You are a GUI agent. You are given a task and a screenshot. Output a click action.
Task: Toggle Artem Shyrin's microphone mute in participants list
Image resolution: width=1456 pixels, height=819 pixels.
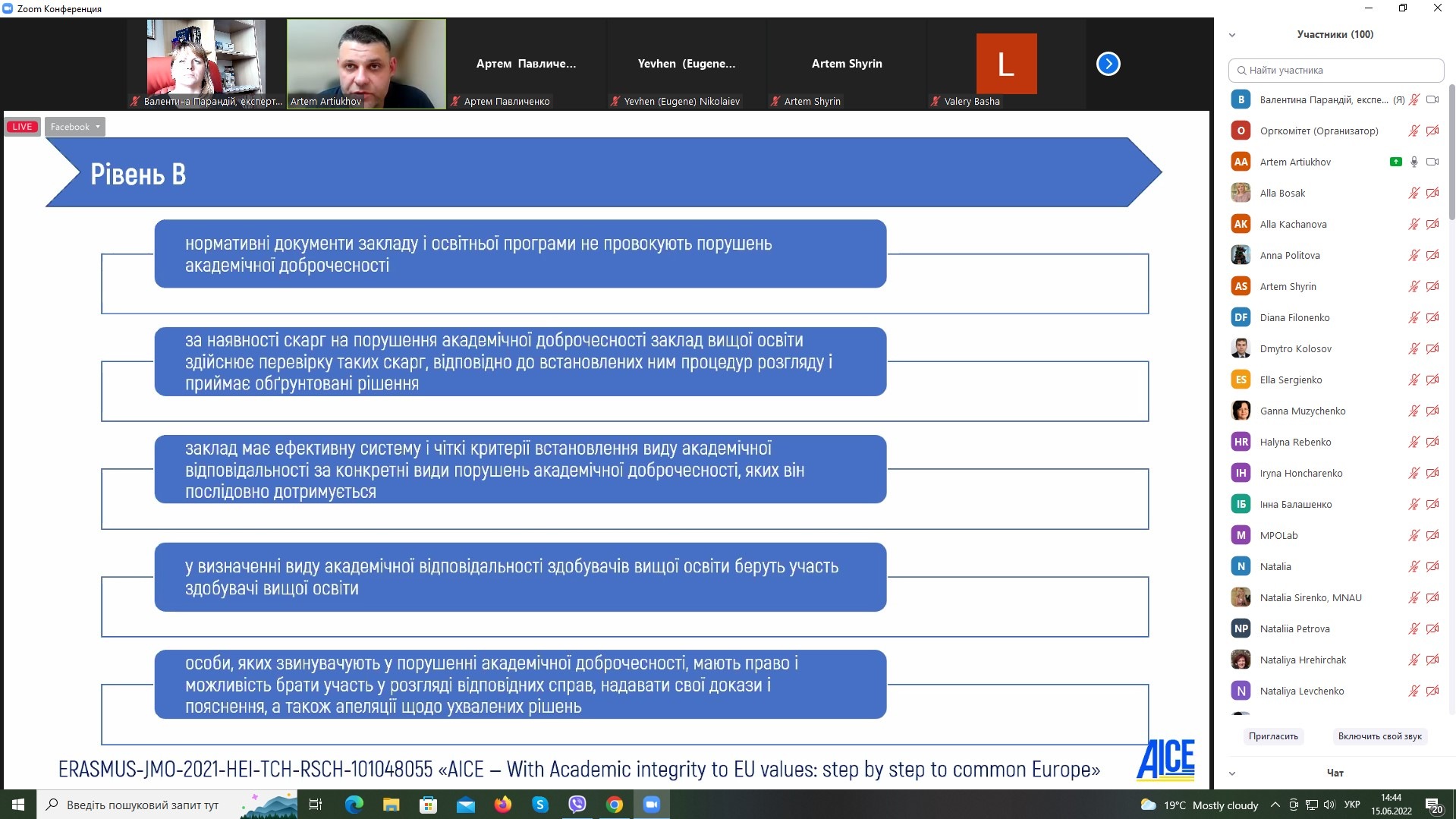click(1414, 286)
